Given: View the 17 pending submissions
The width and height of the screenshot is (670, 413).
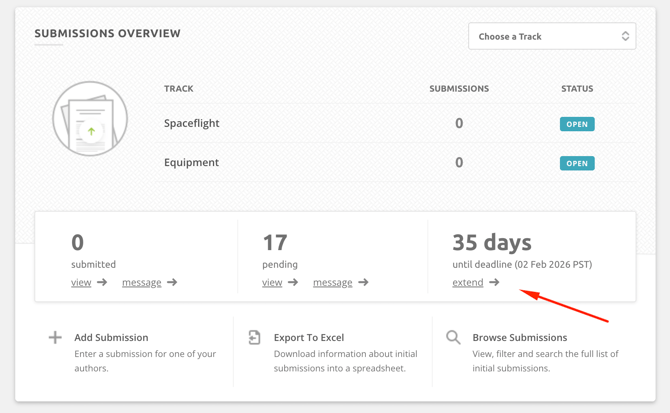Looking at the screenshot, I should click(x=272, y=283).
